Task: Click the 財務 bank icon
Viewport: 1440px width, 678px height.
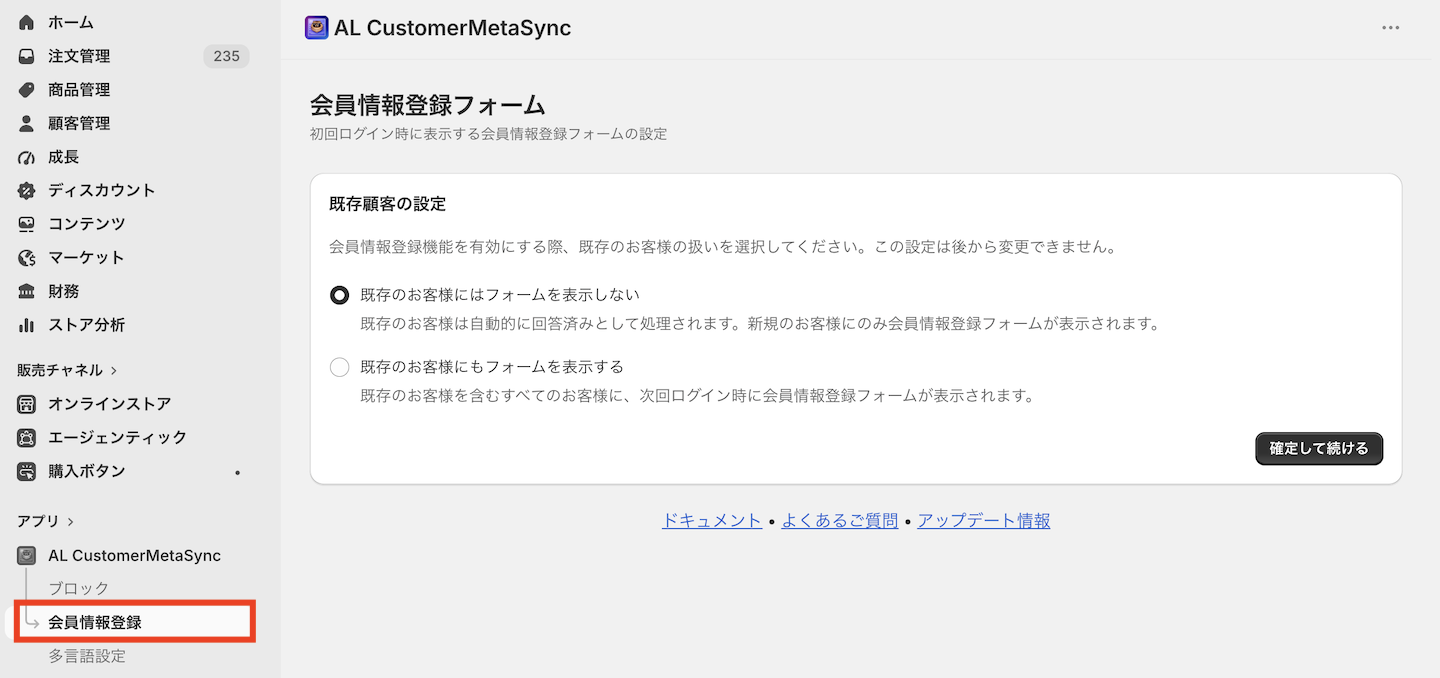Action: pos(27,291)
